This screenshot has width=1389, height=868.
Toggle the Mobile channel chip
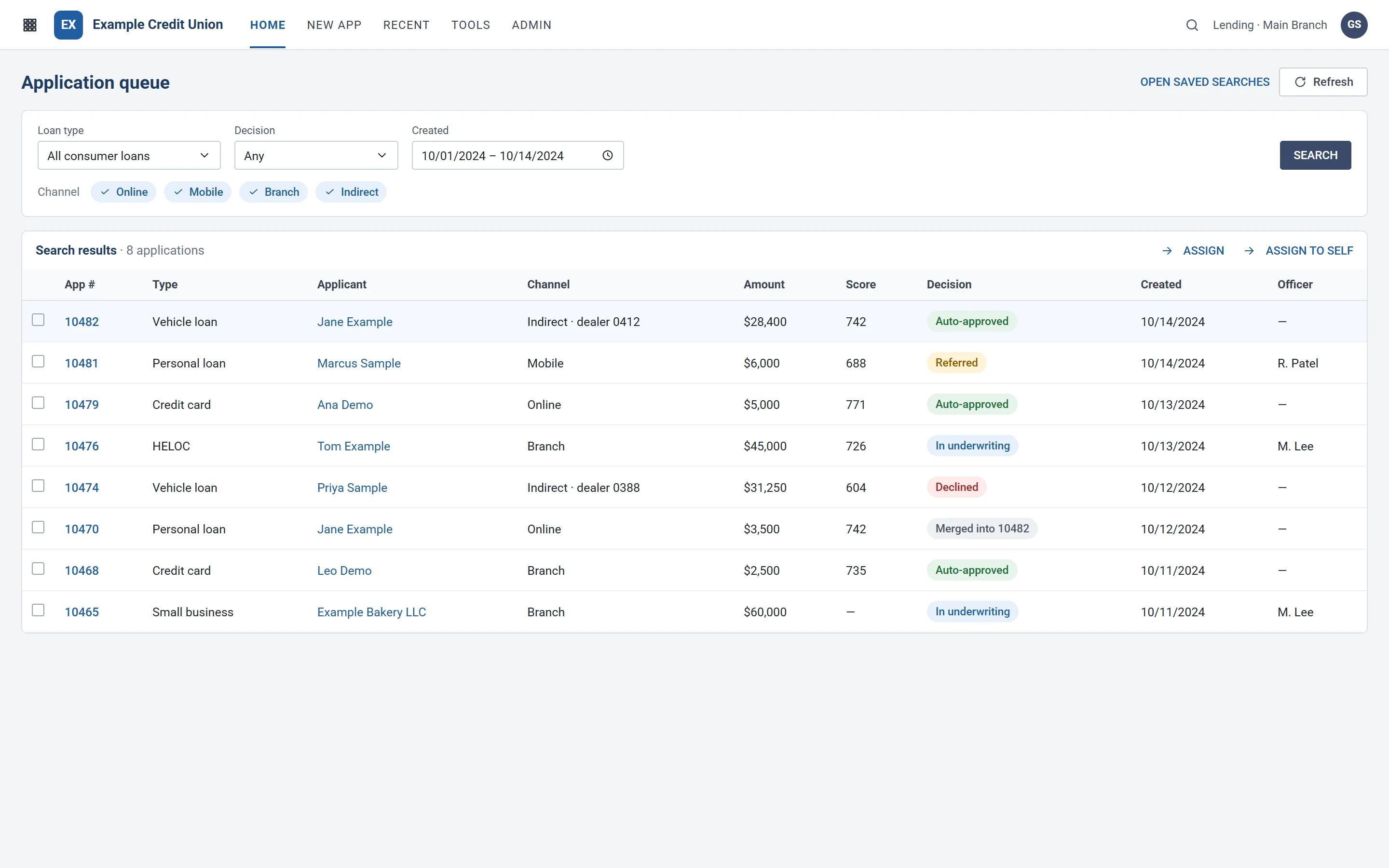pos(197,192)
